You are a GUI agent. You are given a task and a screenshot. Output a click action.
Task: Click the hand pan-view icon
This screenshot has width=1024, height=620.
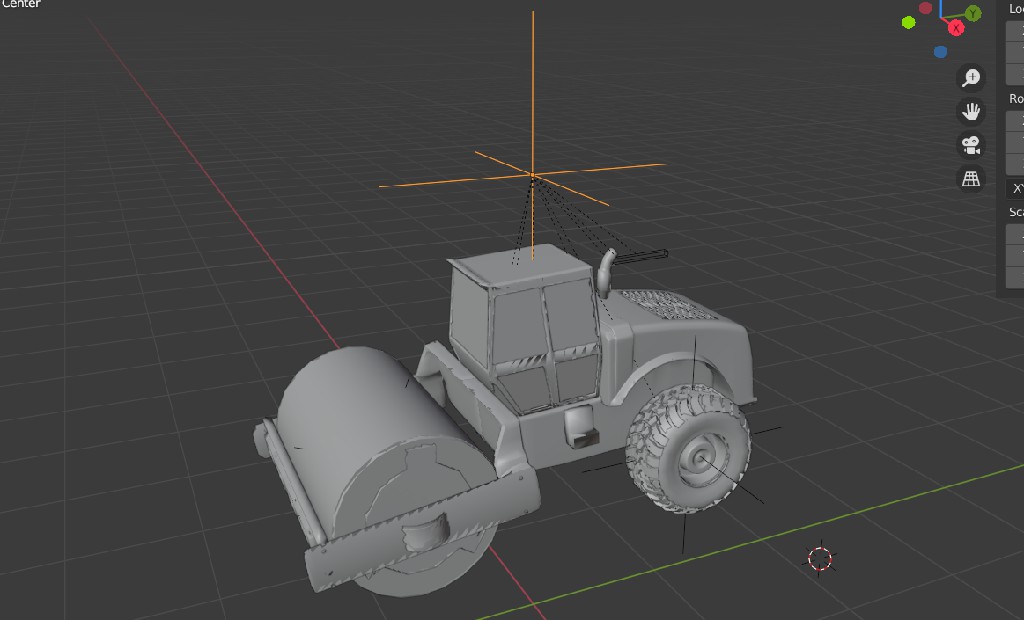970,111
